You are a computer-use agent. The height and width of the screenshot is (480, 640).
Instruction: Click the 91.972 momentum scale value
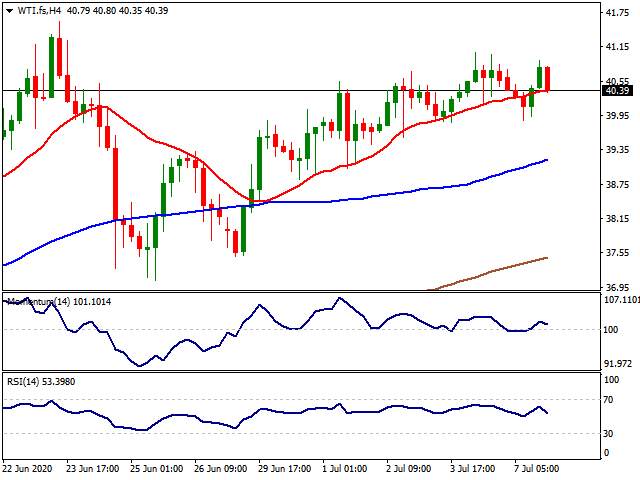[618, 363]
